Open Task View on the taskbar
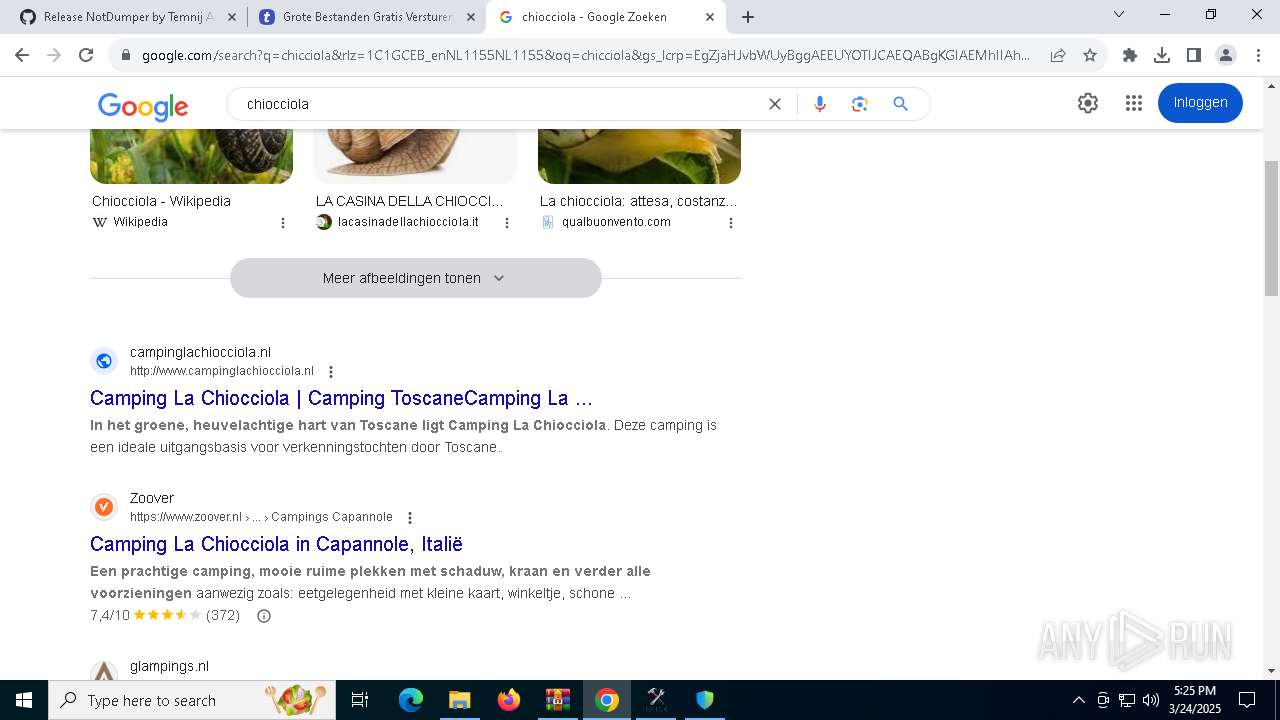1280x720 pixels. (360, 700)
